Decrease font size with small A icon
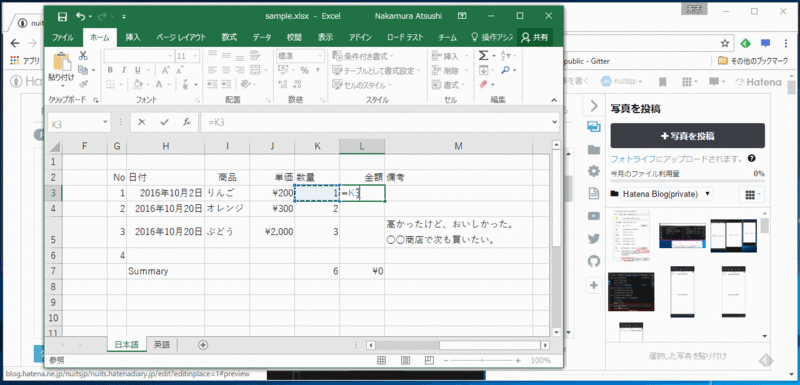 click(180, 70)
